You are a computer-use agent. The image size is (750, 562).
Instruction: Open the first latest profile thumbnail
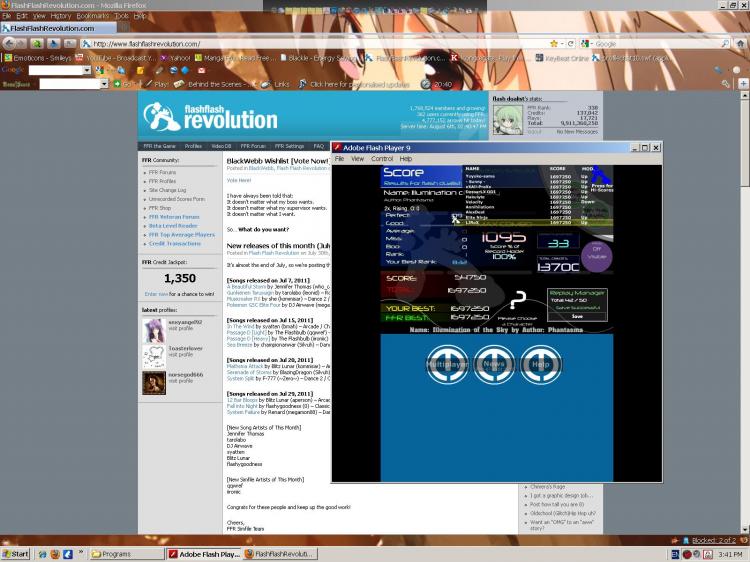[x=154, y=330]
